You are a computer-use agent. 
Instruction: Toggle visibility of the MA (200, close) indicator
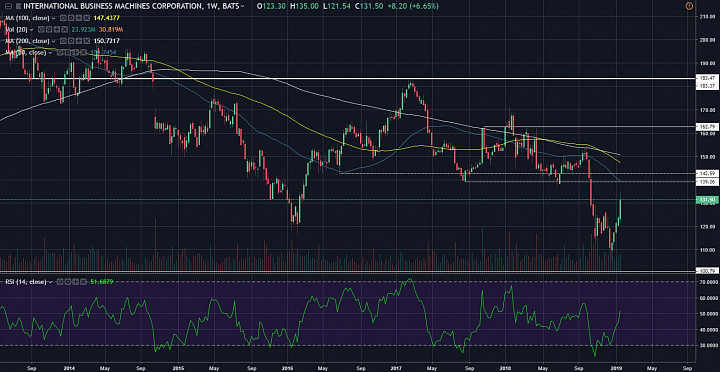click(63, 41)
